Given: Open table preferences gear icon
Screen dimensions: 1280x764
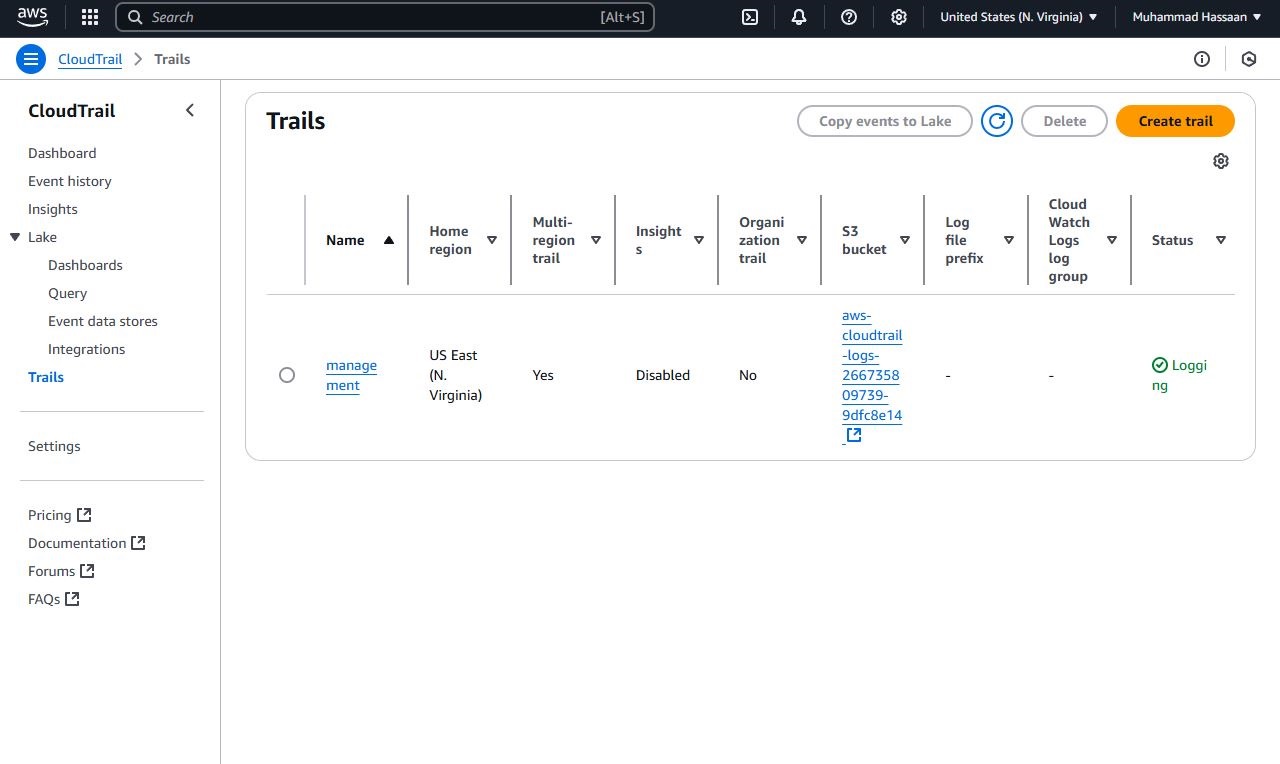Looking at the screenshot, I should (x=1221, y=161).
